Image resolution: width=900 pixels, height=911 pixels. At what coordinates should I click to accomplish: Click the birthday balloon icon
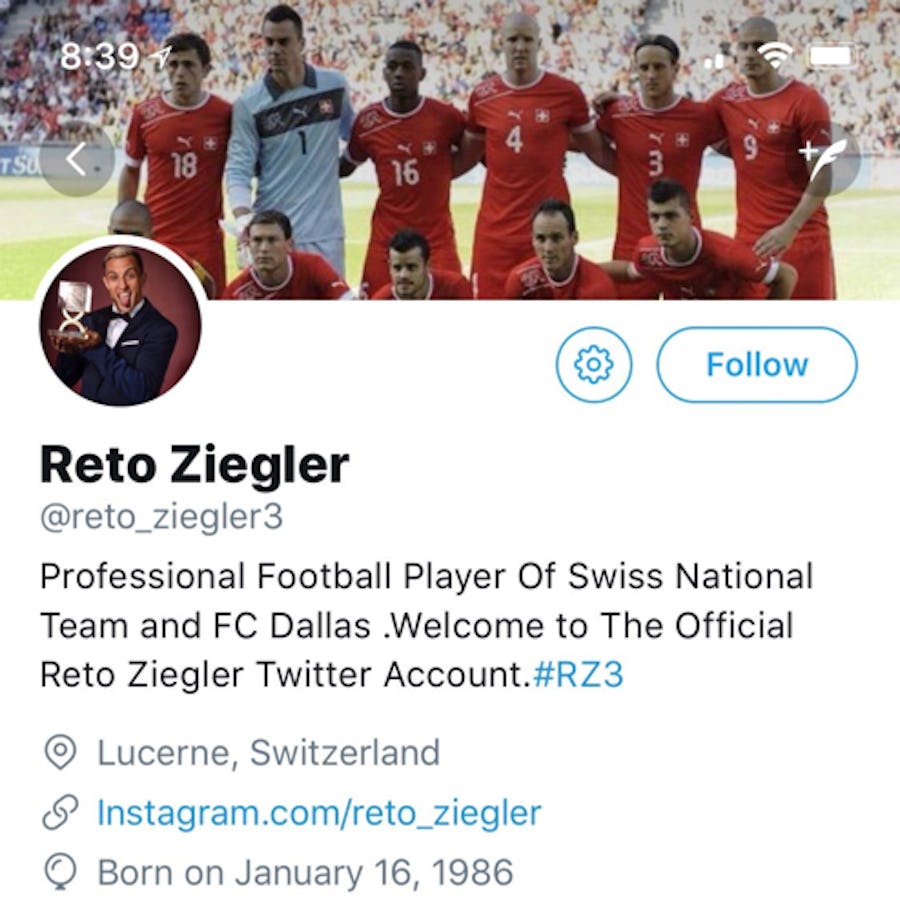(x=62, y=873)
